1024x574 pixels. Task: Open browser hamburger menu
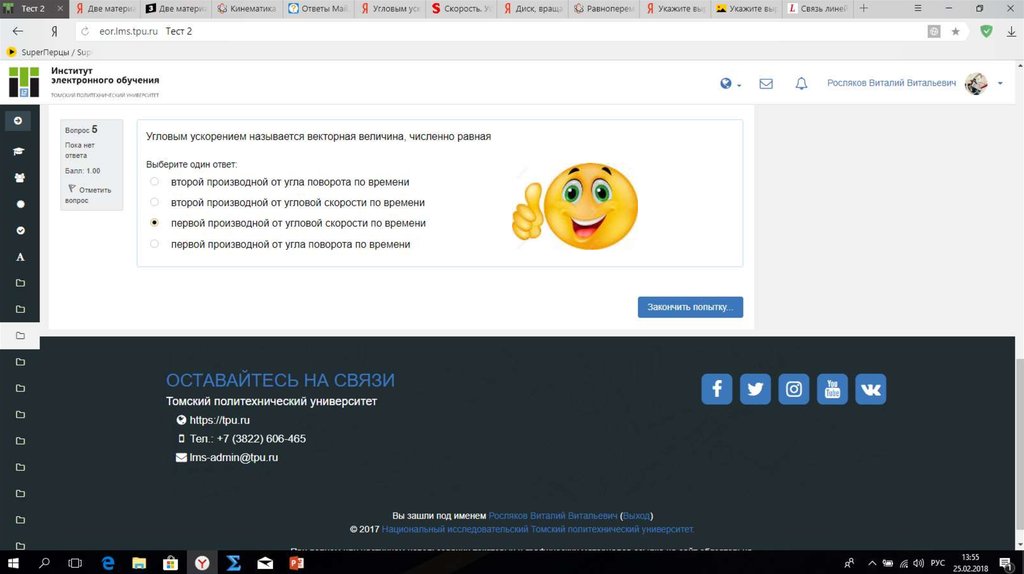(x=918, y=8)
